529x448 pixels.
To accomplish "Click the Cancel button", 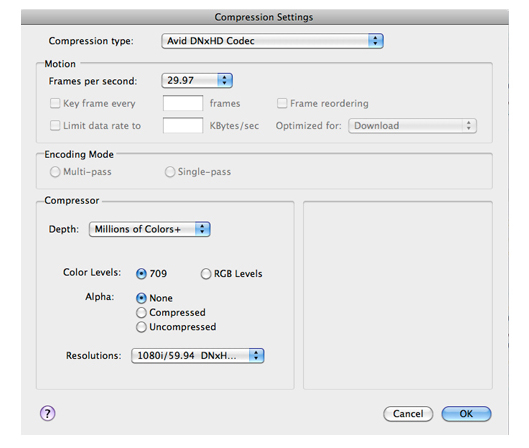I will (x=408, y=414).
